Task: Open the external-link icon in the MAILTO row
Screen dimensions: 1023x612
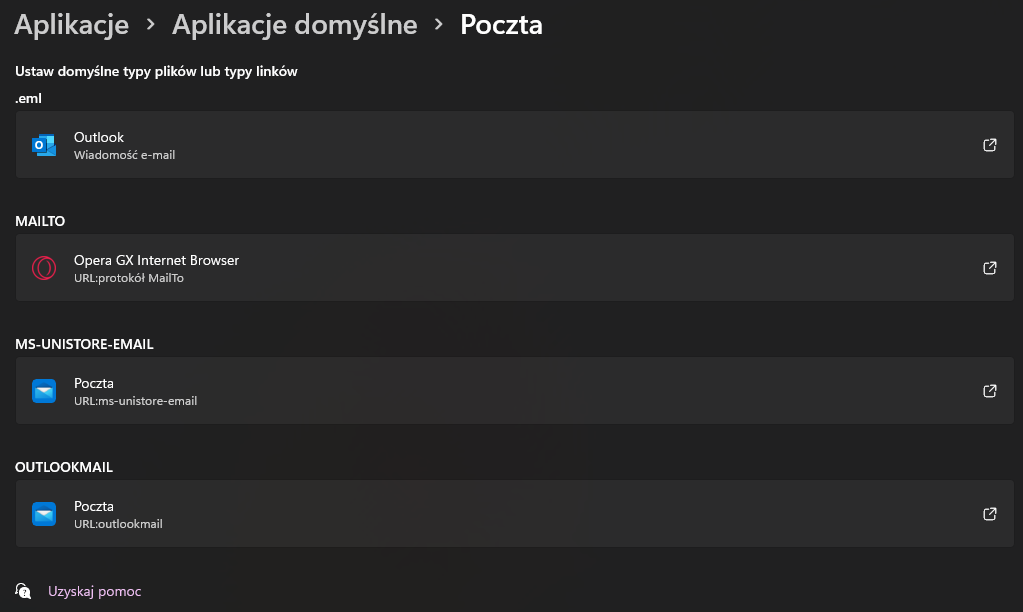Action: [990, 268]
